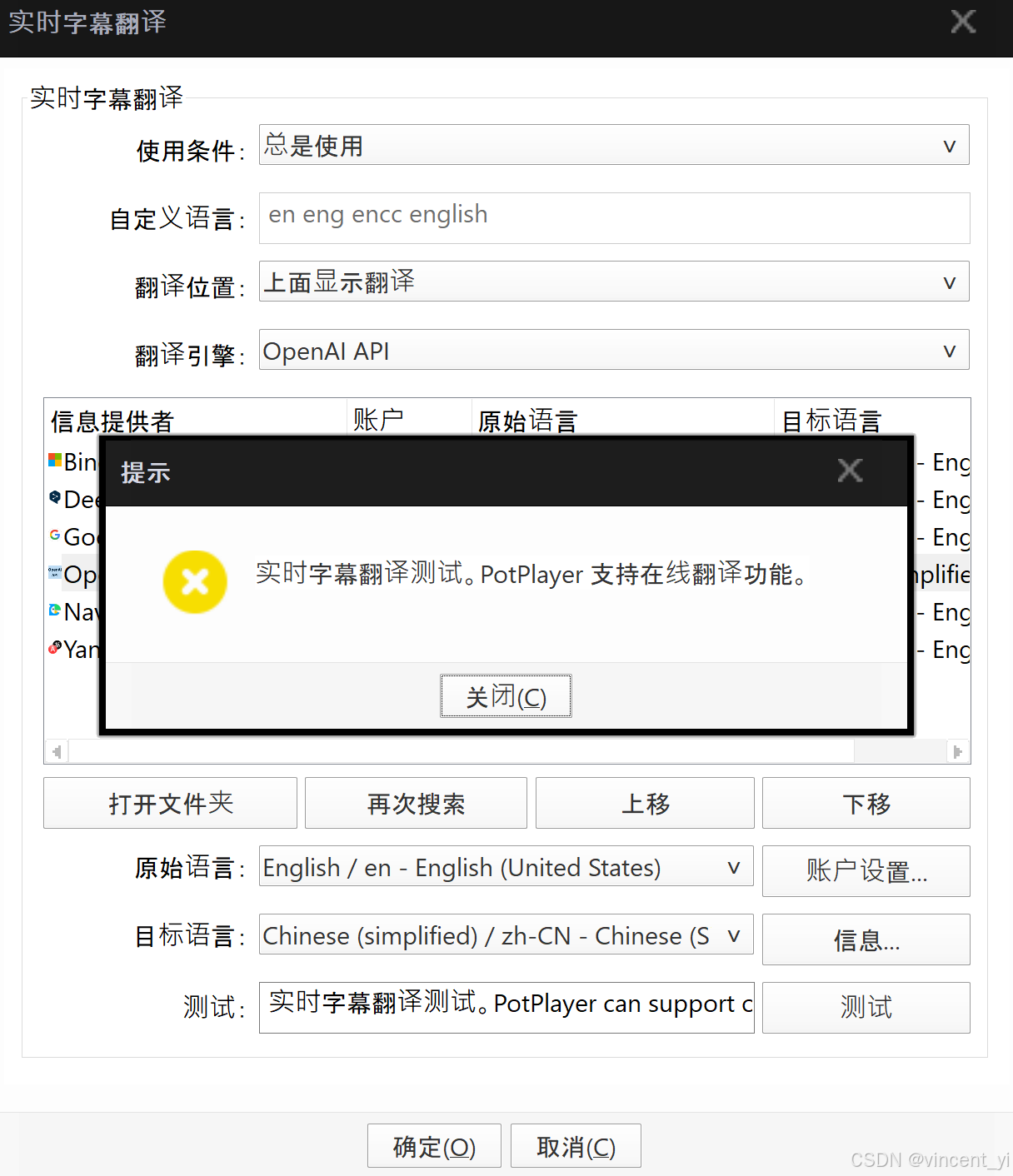Select the Nav... row text in provider list
1013x1176 pixels.
tap(82, 612)
